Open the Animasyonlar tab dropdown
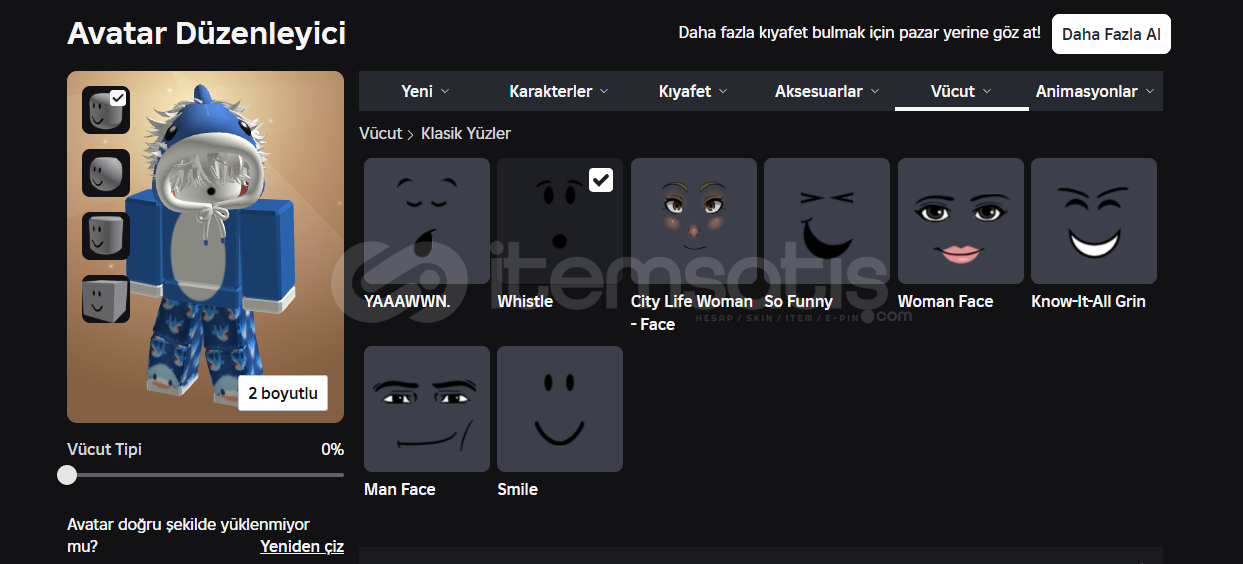This screenshot has height=564, width=1243. [x=1095, y=91]
